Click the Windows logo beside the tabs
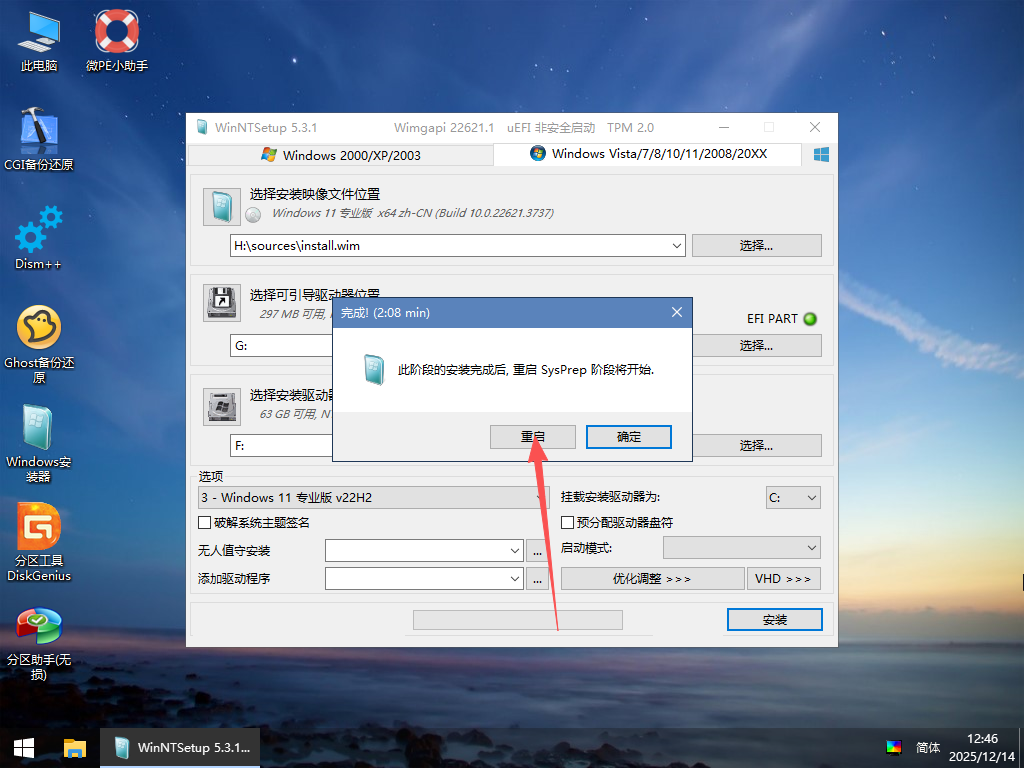Image resolution: width=1024 pixels, height=768 pixels. (820, 154)
